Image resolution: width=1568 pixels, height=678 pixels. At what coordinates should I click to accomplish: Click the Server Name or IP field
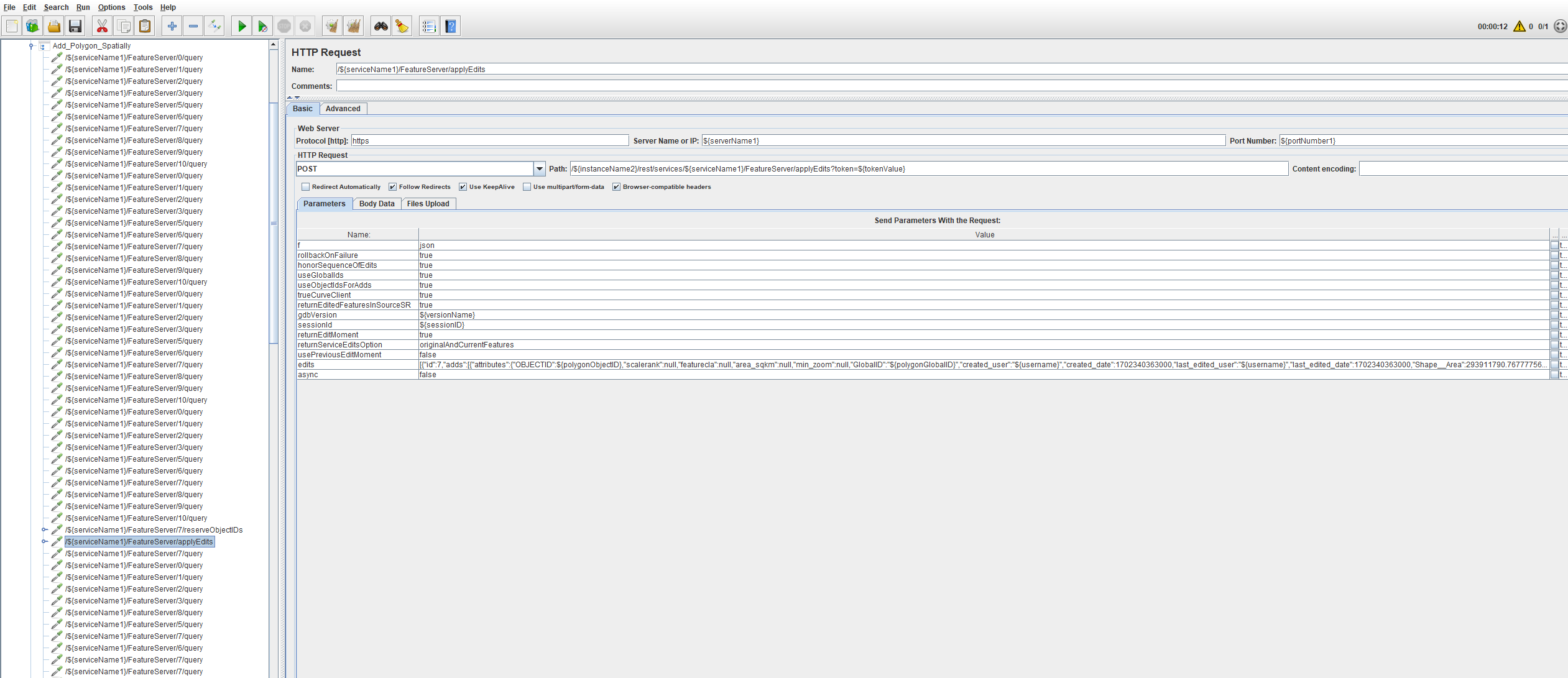click(964, 141)
